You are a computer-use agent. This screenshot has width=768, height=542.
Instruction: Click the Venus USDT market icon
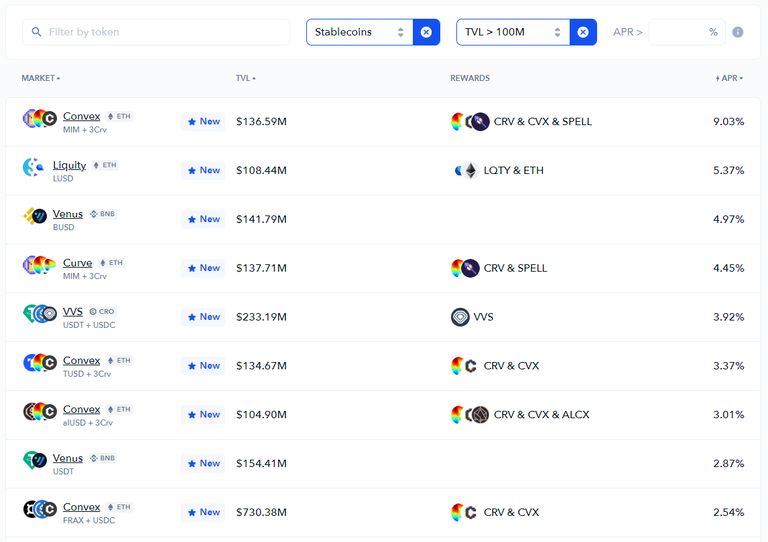tap(35, 461)
